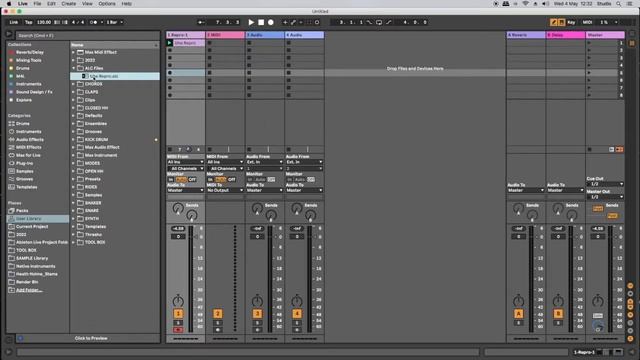Screen dimensions: 640x360
Task: Open the Templates category
Action: (27, 187)
